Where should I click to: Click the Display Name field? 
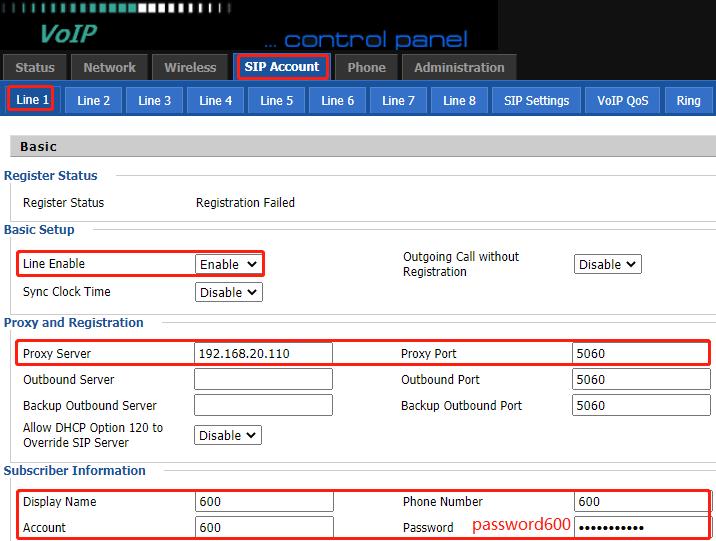263,502
